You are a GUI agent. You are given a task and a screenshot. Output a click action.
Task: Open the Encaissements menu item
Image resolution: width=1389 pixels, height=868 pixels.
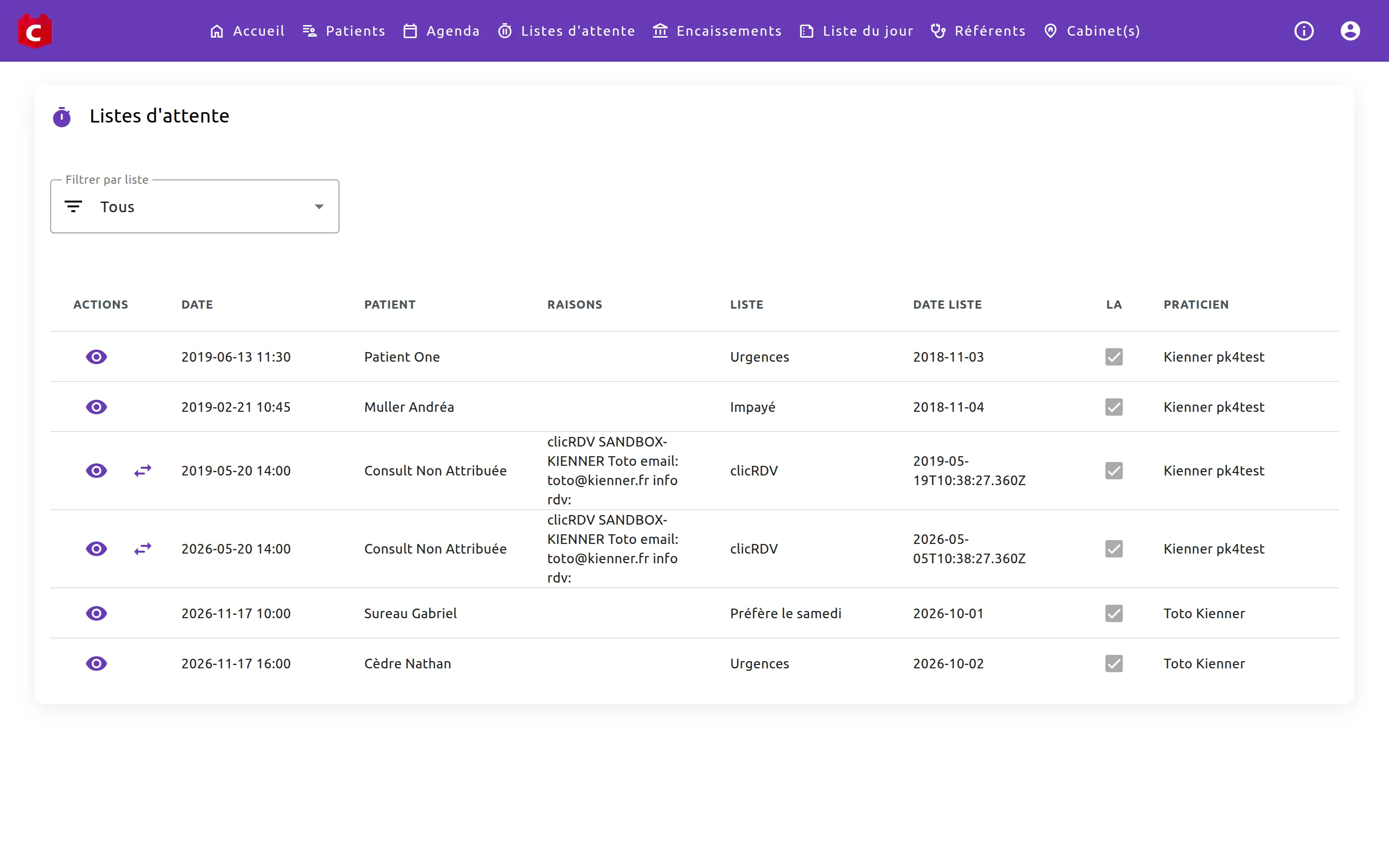point(717,31)
